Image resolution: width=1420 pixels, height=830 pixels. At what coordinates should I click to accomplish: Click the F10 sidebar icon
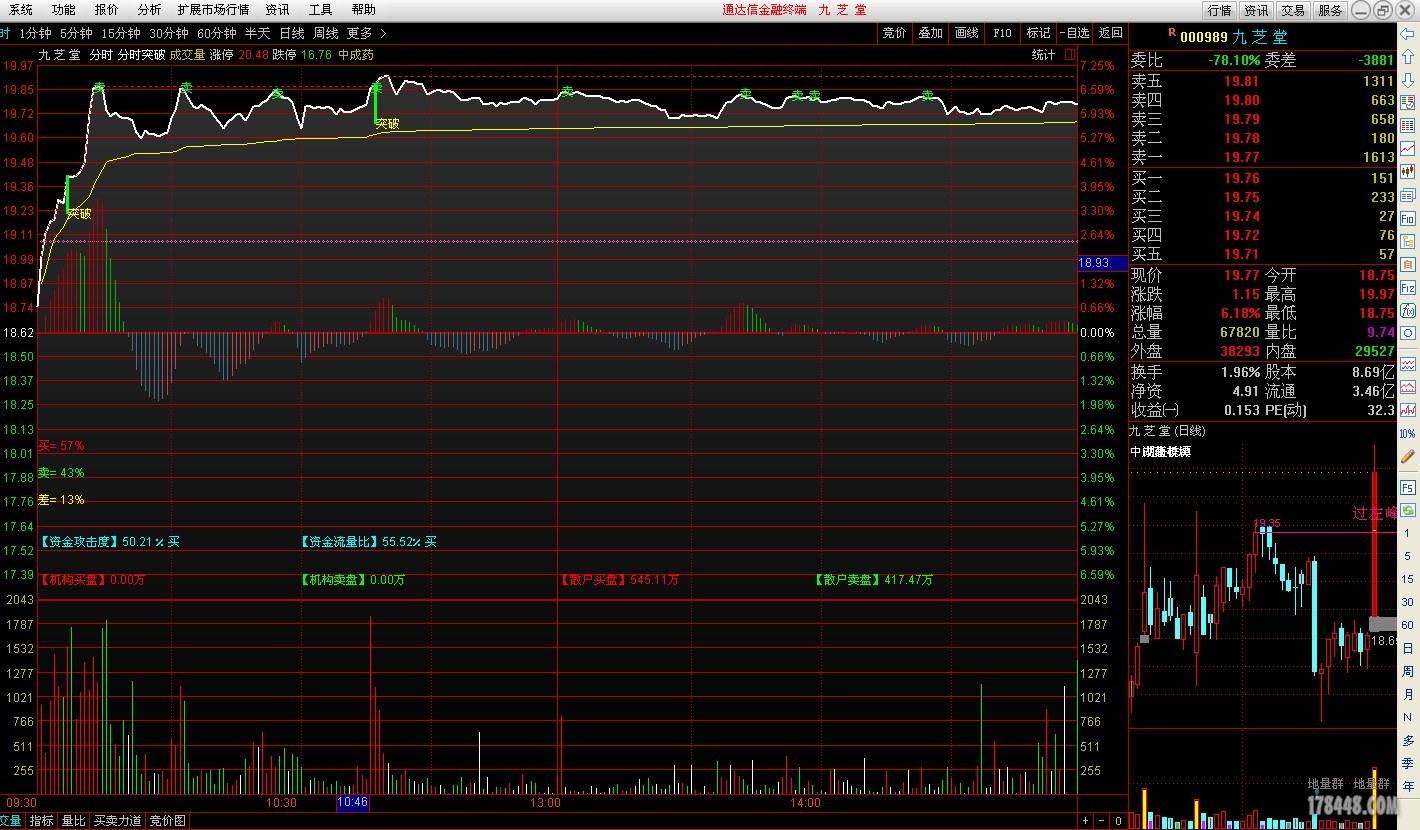click(x=1408, y=217)
